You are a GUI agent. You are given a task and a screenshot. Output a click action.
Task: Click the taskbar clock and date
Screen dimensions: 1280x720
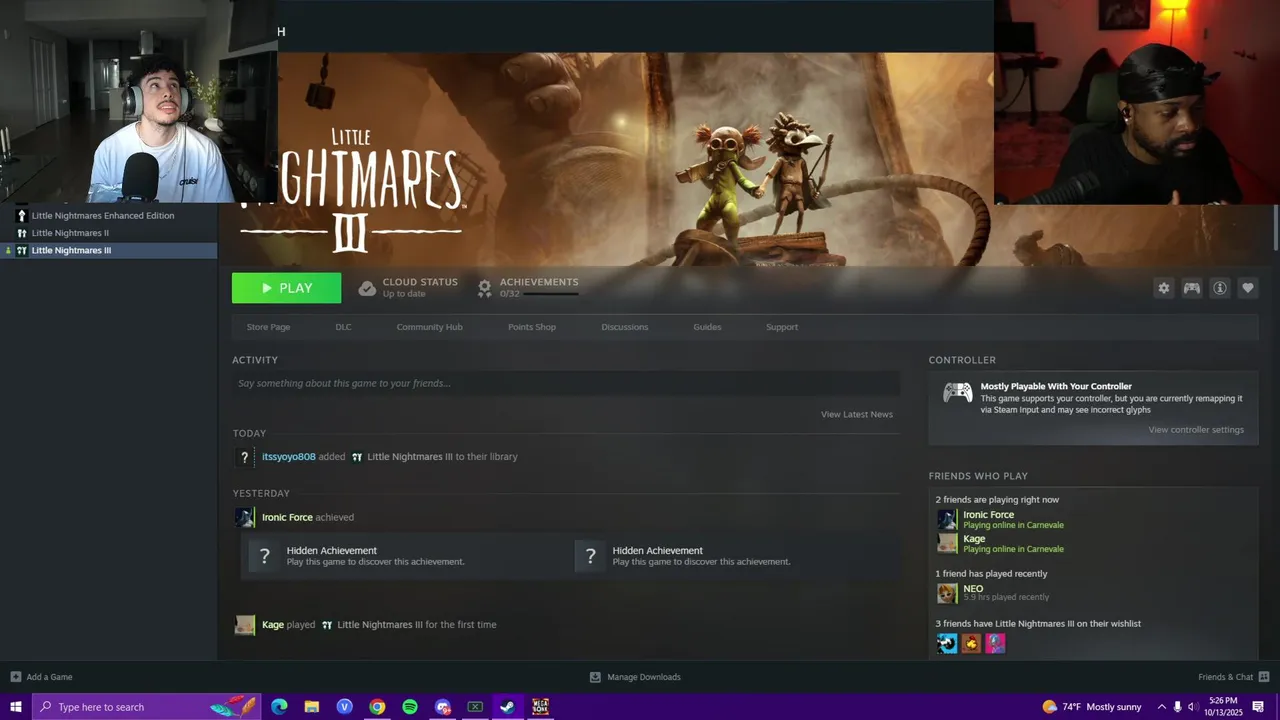(x=1223, y=707)
